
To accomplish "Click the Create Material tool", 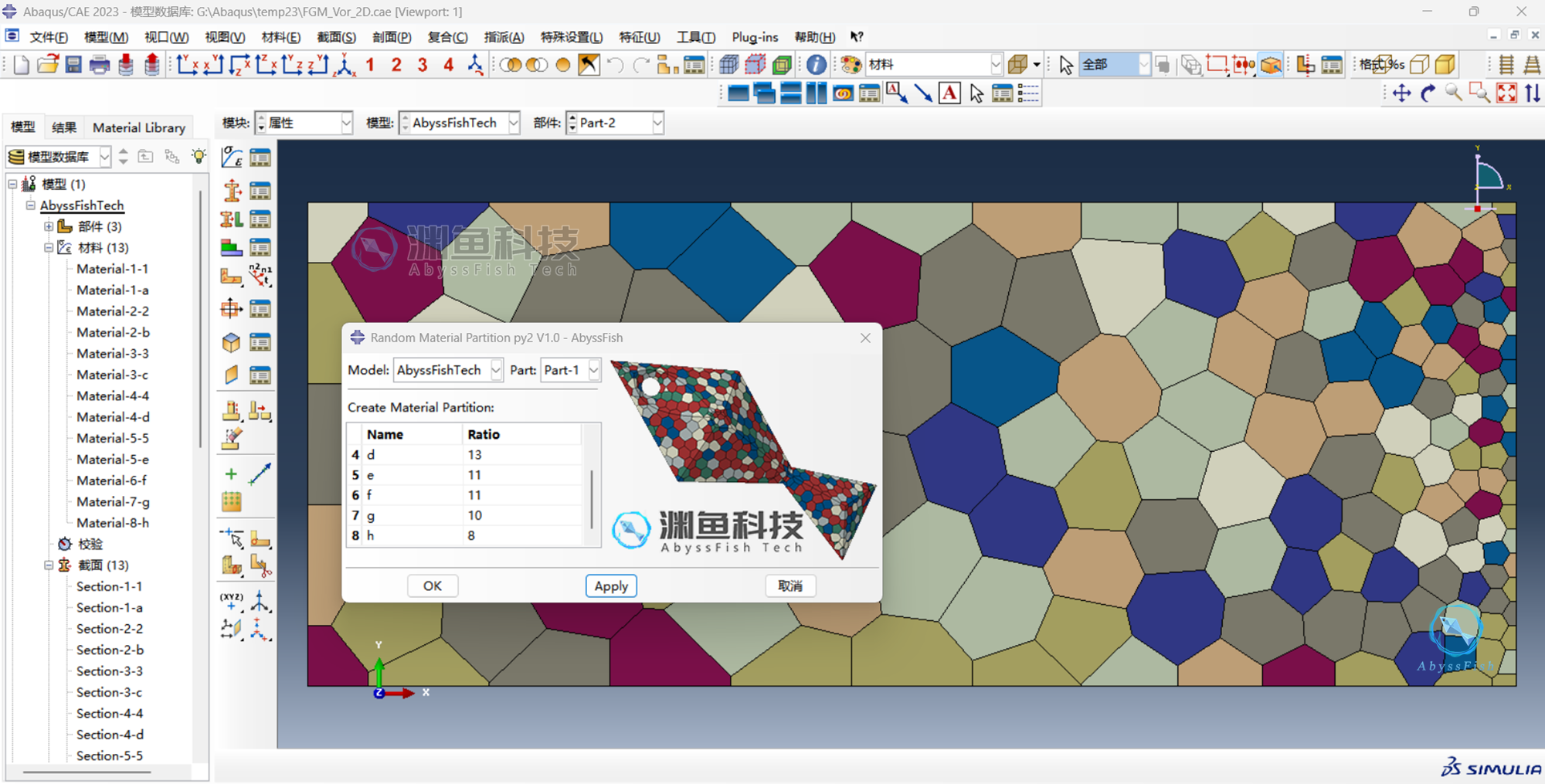I will tap(232, 158).
